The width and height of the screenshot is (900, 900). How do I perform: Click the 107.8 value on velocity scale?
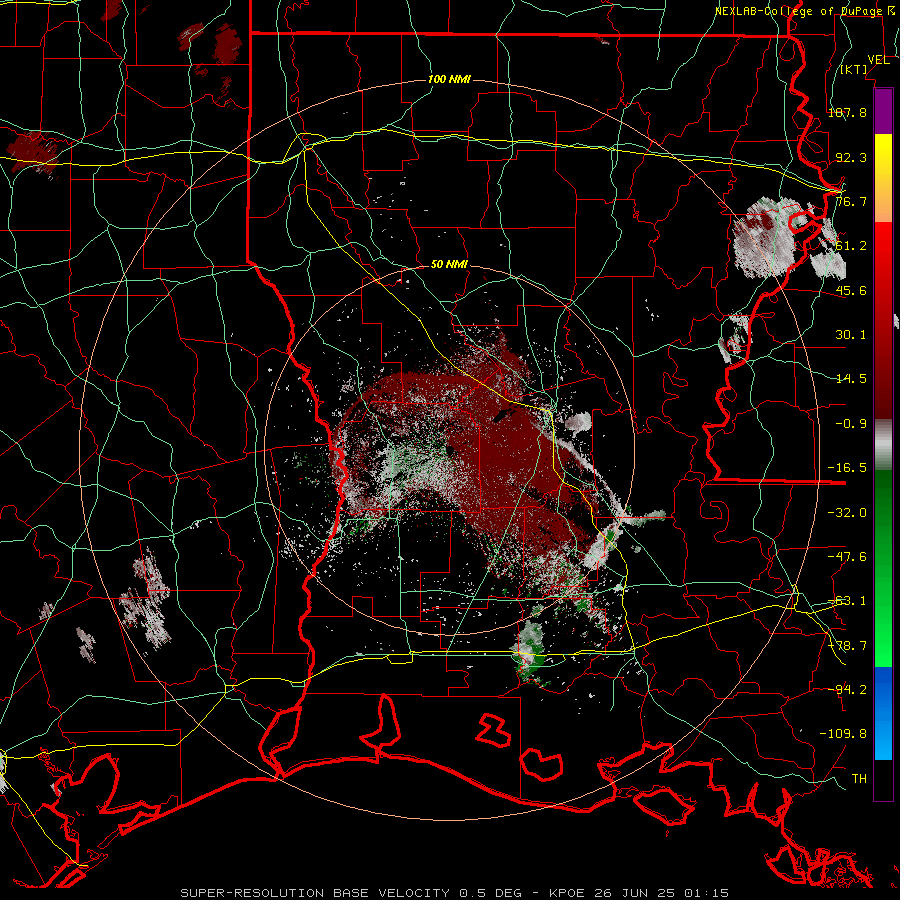(847, 112)
